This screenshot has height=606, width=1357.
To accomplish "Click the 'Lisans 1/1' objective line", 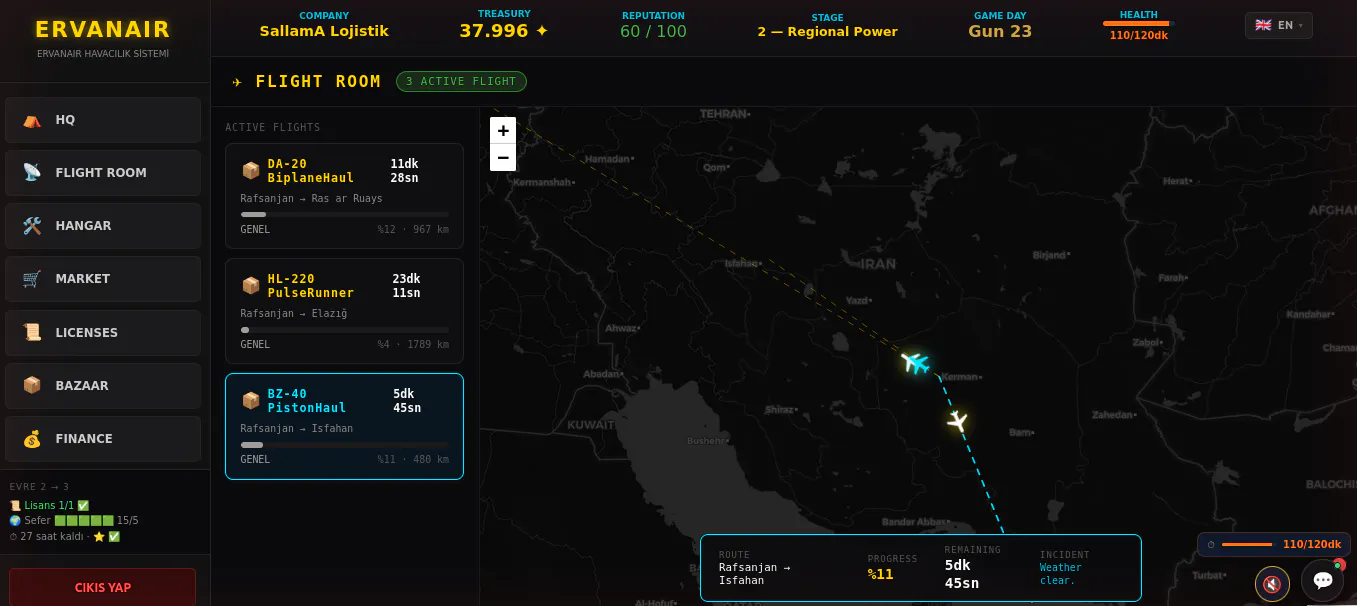I will pyautogui.click(x=50, y=506).
